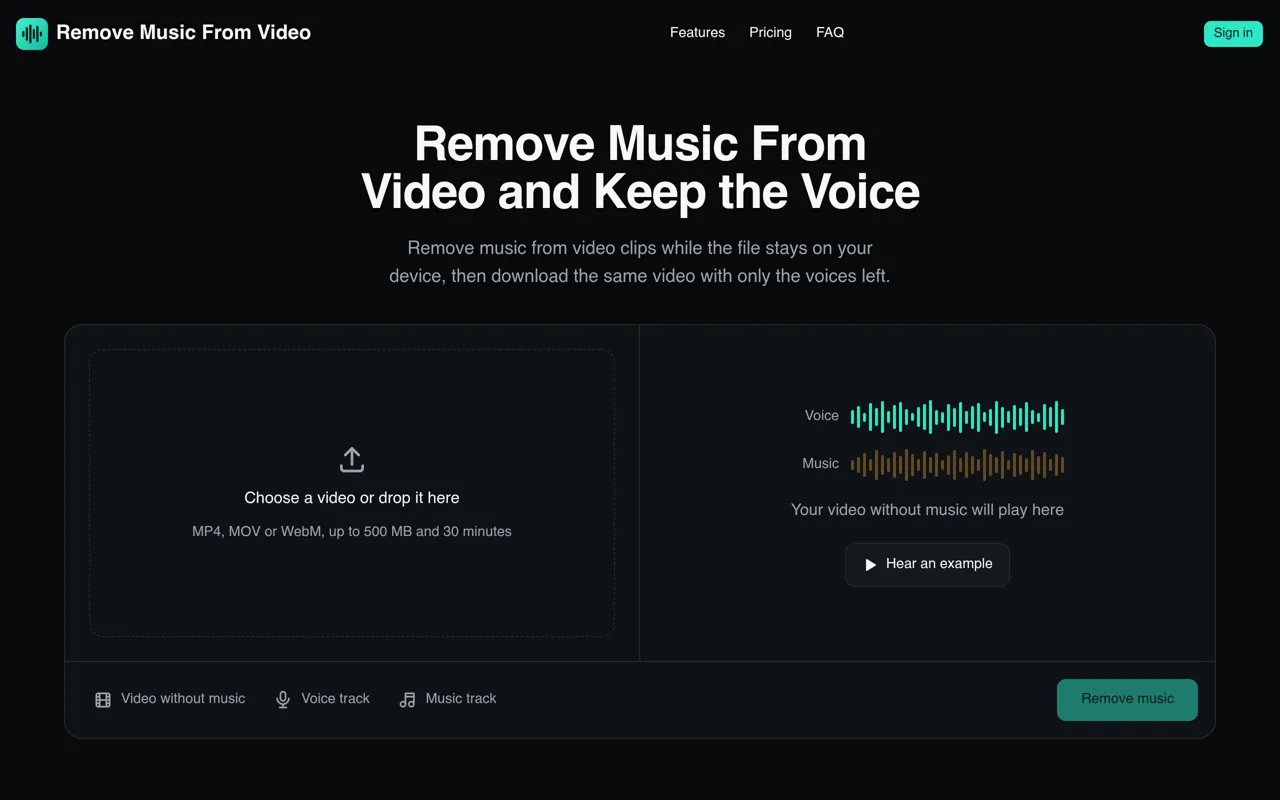Click the main heading Remove Music From Video and Keep the Voice
1280x800 pixels.
[640, 168]
